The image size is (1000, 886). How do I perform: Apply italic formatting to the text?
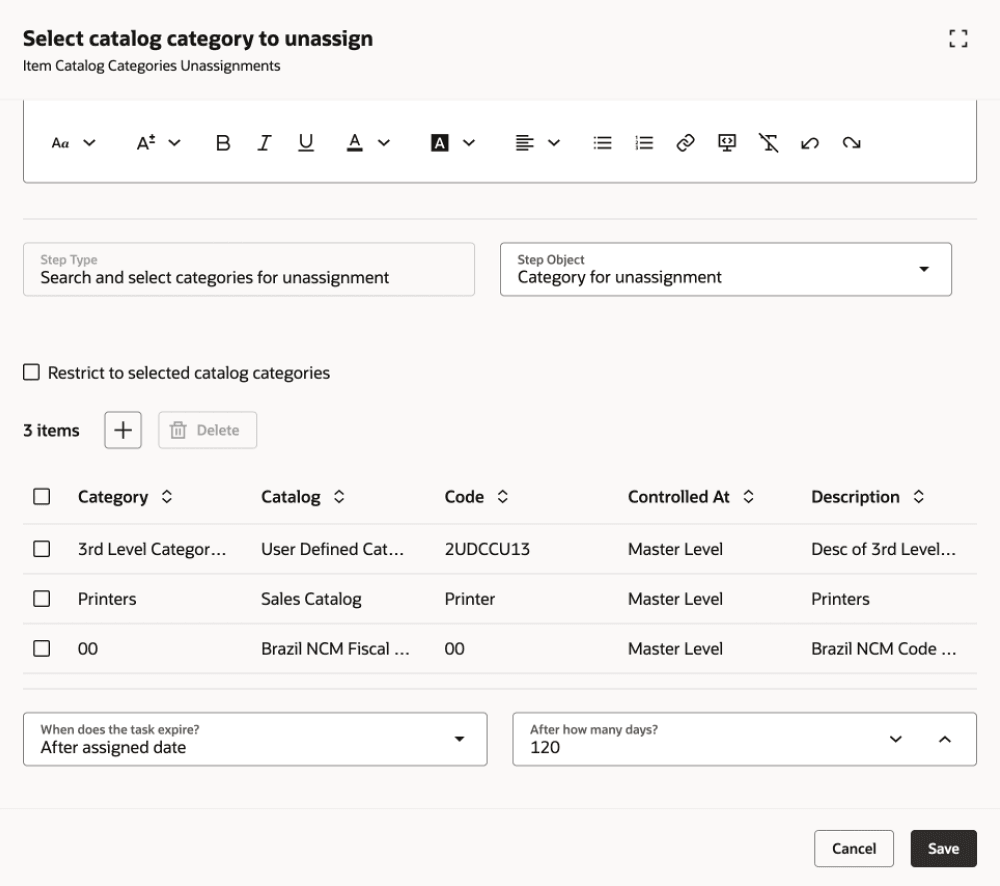pos(263,143)
